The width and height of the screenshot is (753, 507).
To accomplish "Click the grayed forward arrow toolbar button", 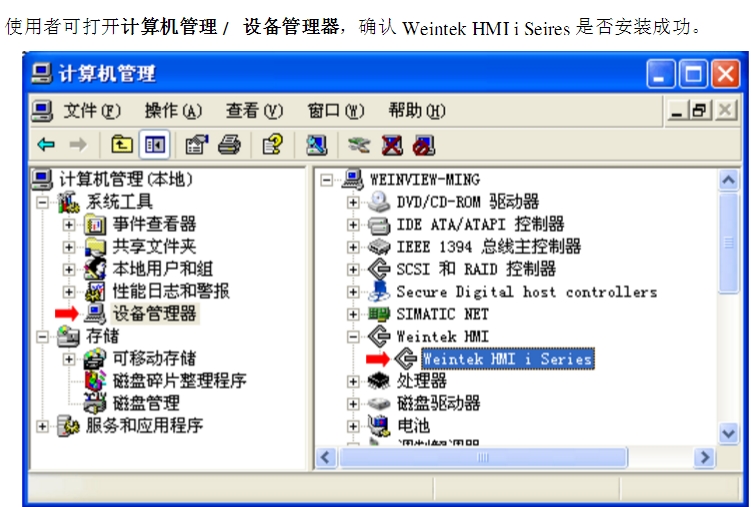I will tap(78, 145).
